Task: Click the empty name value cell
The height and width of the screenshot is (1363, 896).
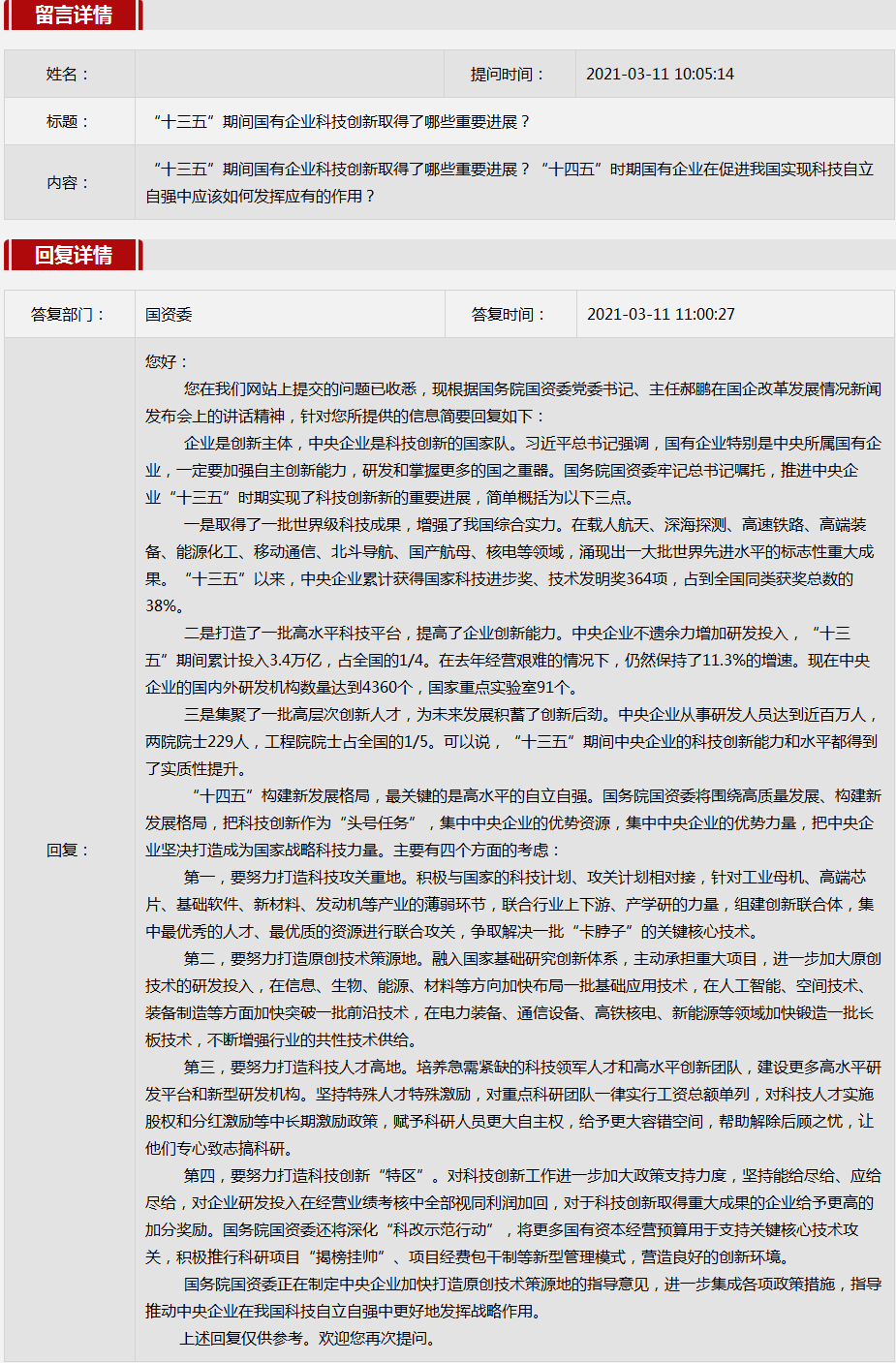Action: point(289,74)
